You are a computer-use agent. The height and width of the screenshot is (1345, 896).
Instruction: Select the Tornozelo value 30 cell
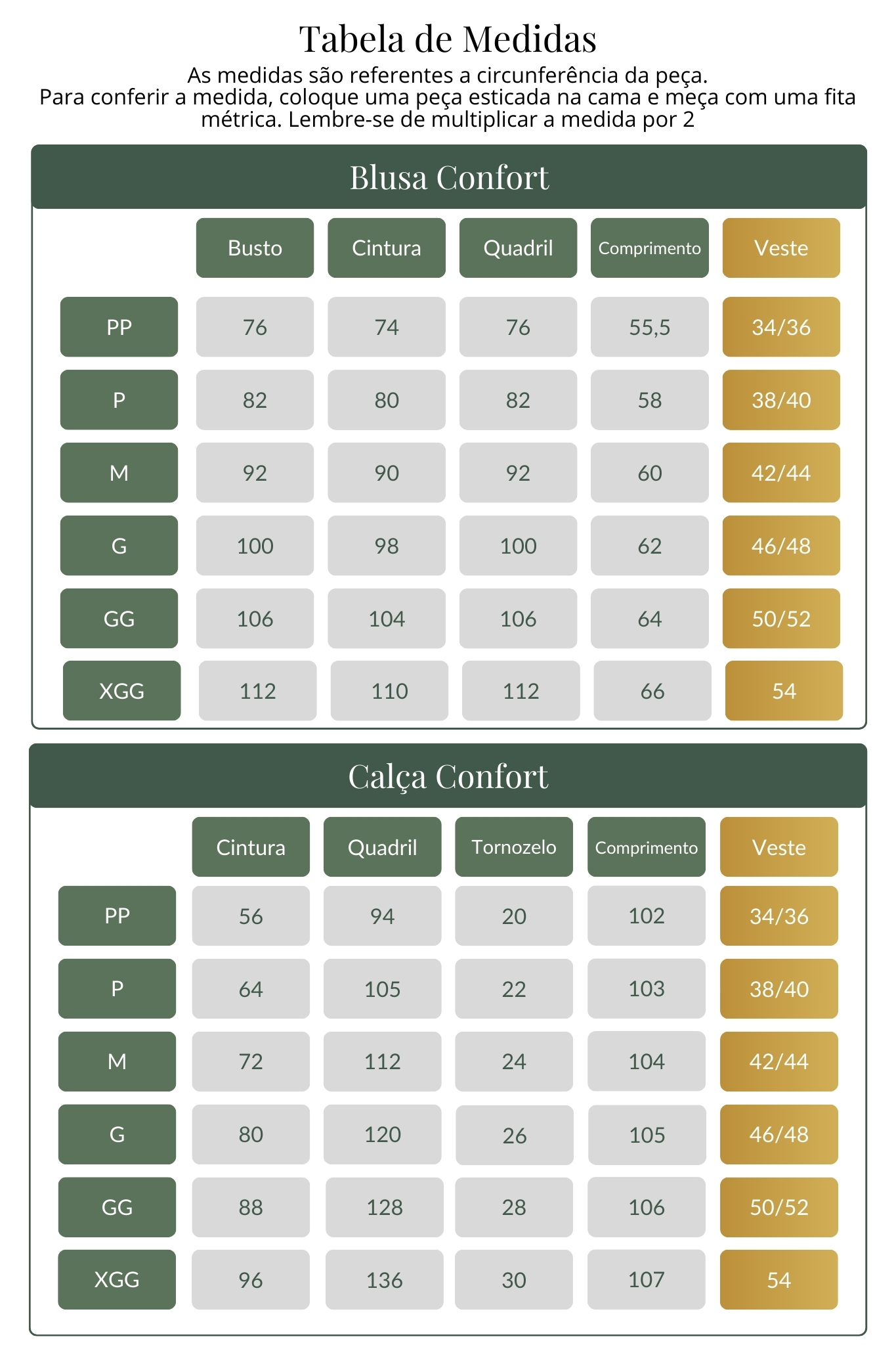(514, 1279)
